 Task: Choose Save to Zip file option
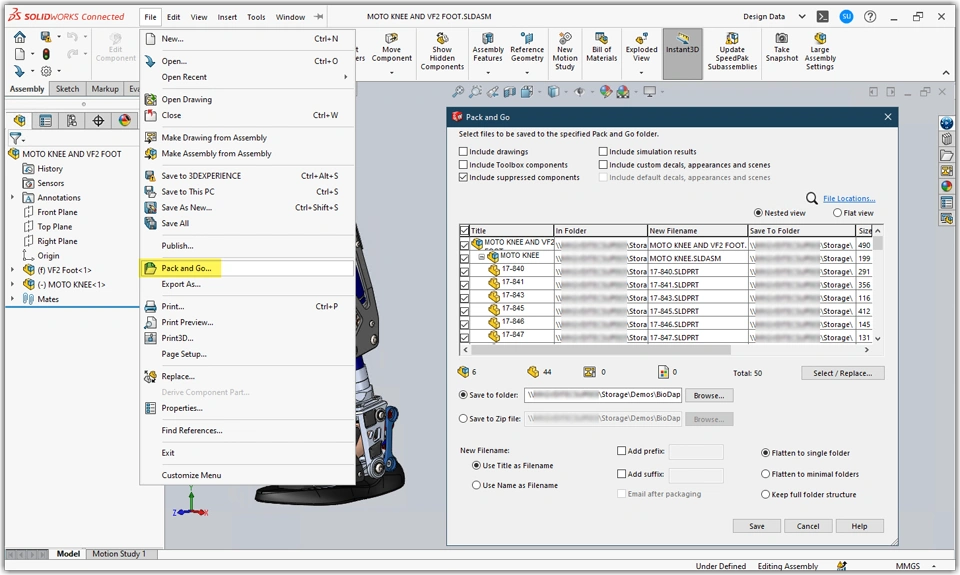coord(464,419)
